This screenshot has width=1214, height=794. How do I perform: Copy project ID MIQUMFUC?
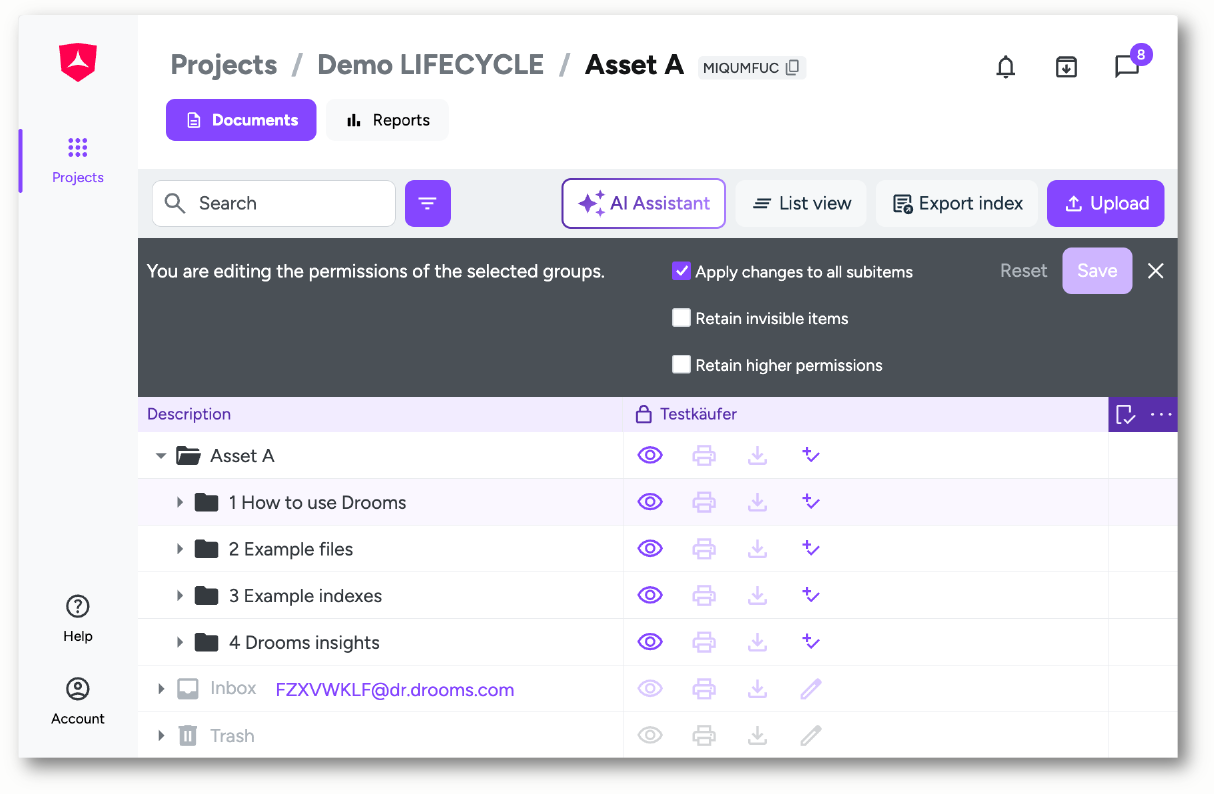pyautogui.click(x=793, y=68)
